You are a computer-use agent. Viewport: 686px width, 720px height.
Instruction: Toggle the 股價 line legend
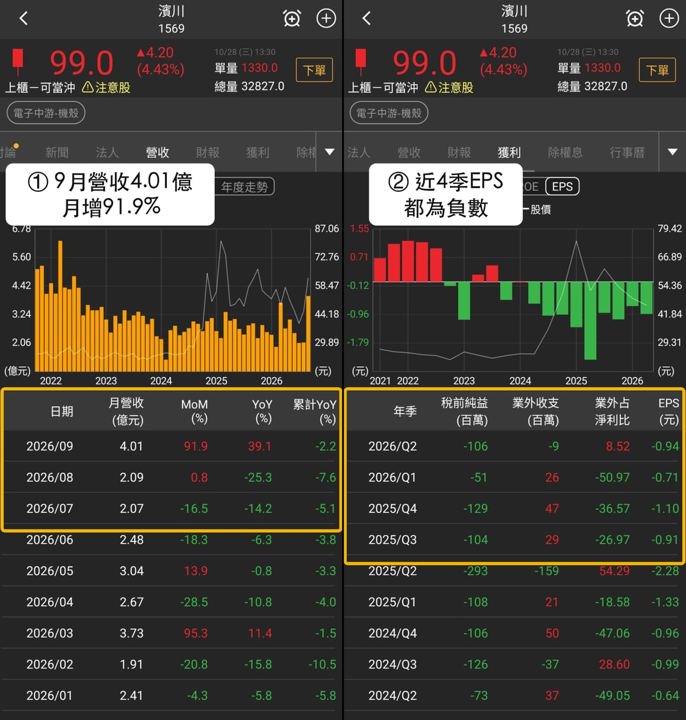537,210
